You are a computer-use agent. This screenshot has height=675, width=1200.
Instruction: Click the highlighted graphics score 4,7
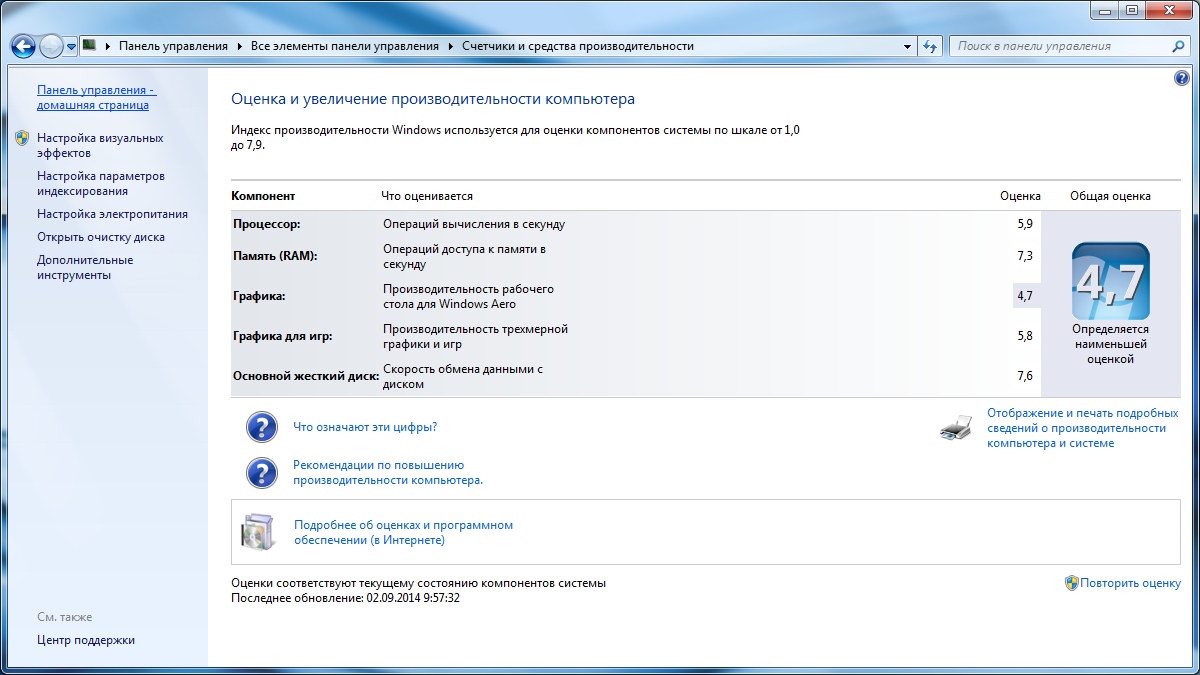point(1025,296)
